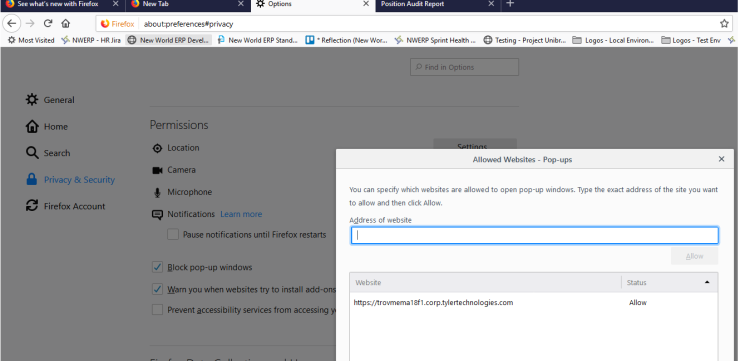Click the Allow button in the dialog

pyautogui.click(x=694, y=256)
